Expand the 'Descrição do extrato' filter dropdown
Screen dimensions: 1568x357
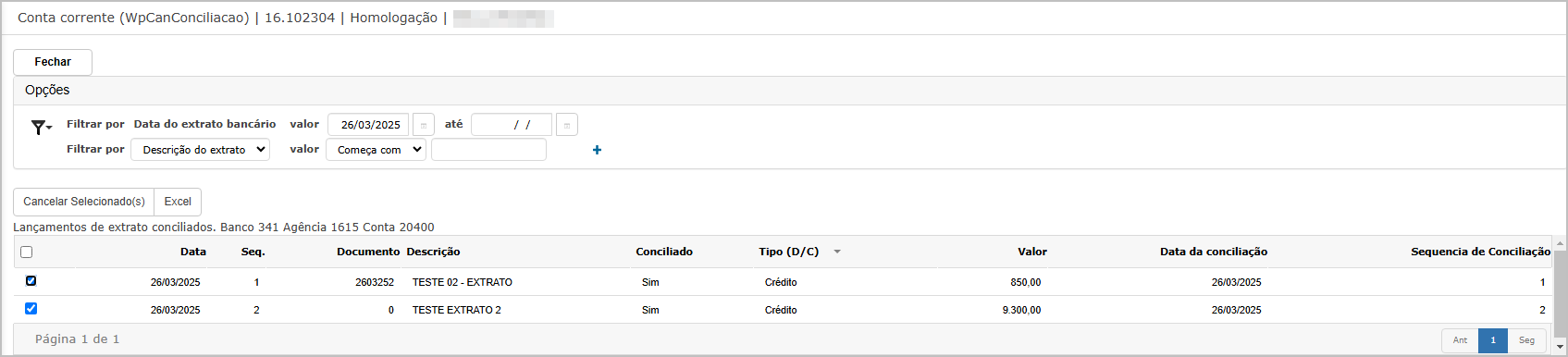tap(200, 150)
